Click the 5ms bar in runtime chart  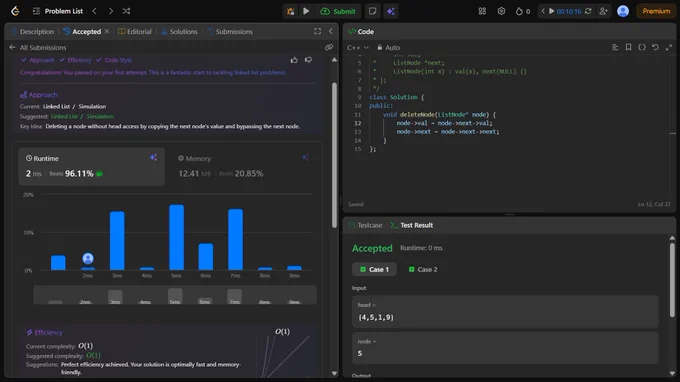click(x=176, y=238)
